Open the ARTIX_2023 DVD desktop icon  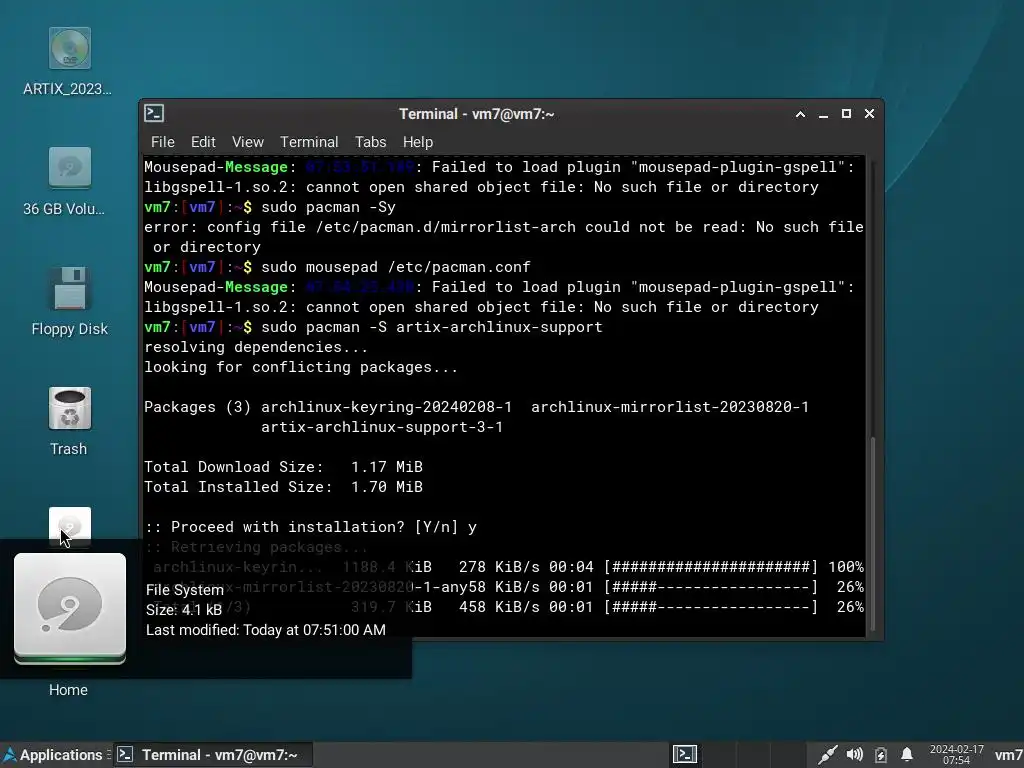click(x=69, y=48)
